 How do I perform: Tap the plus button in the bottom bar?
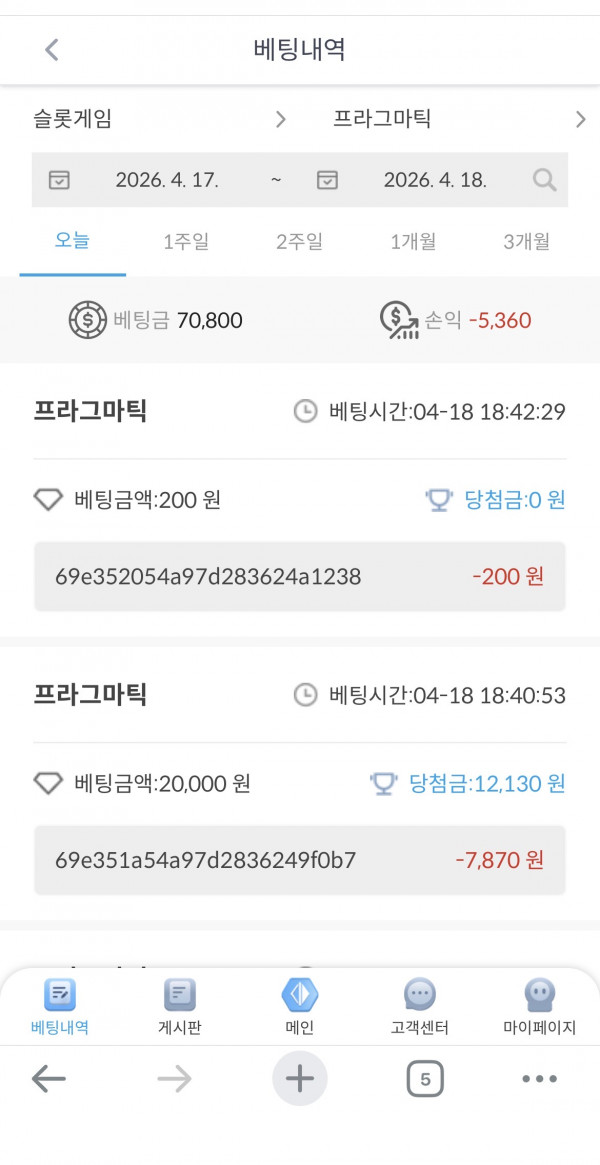pyautogui.click(x=300, y=1079)
